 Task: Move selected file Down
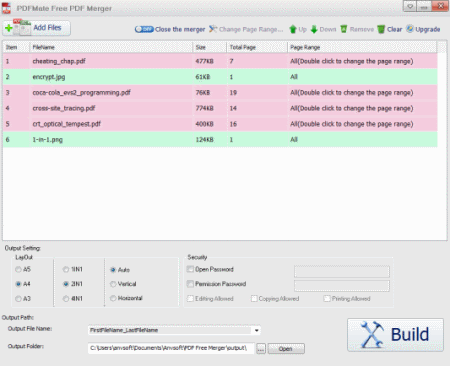click(323, 29)
